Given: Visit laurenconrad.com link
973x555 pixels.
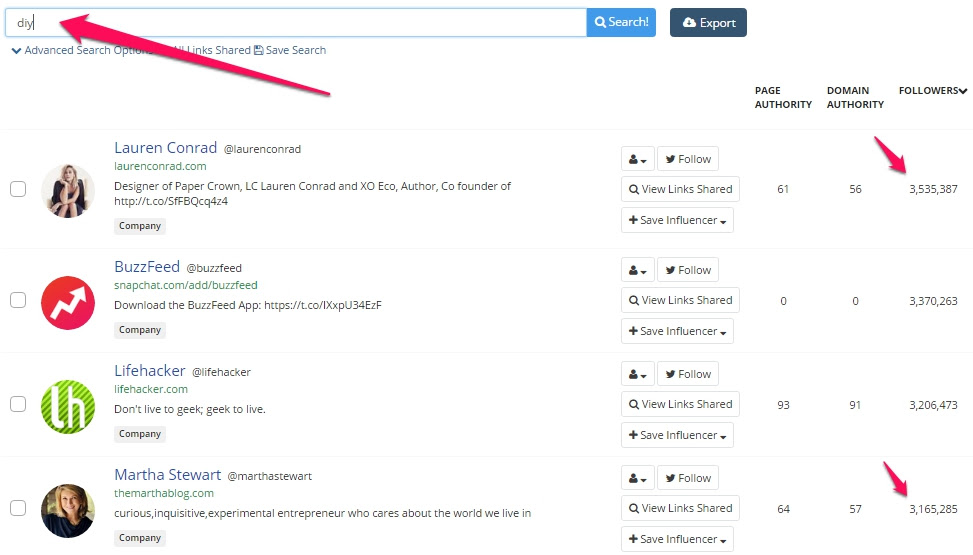Looking at the screenshot, I should 160,166.
